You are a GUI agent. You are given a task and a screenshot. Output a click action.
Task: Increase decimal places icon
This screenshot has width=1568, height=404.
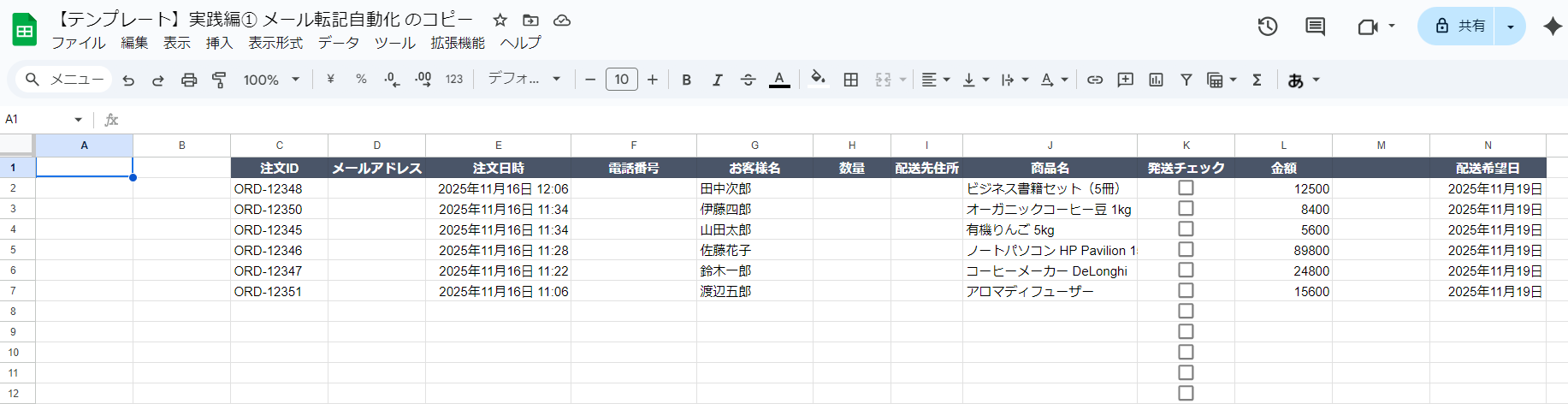pos(423,80)
